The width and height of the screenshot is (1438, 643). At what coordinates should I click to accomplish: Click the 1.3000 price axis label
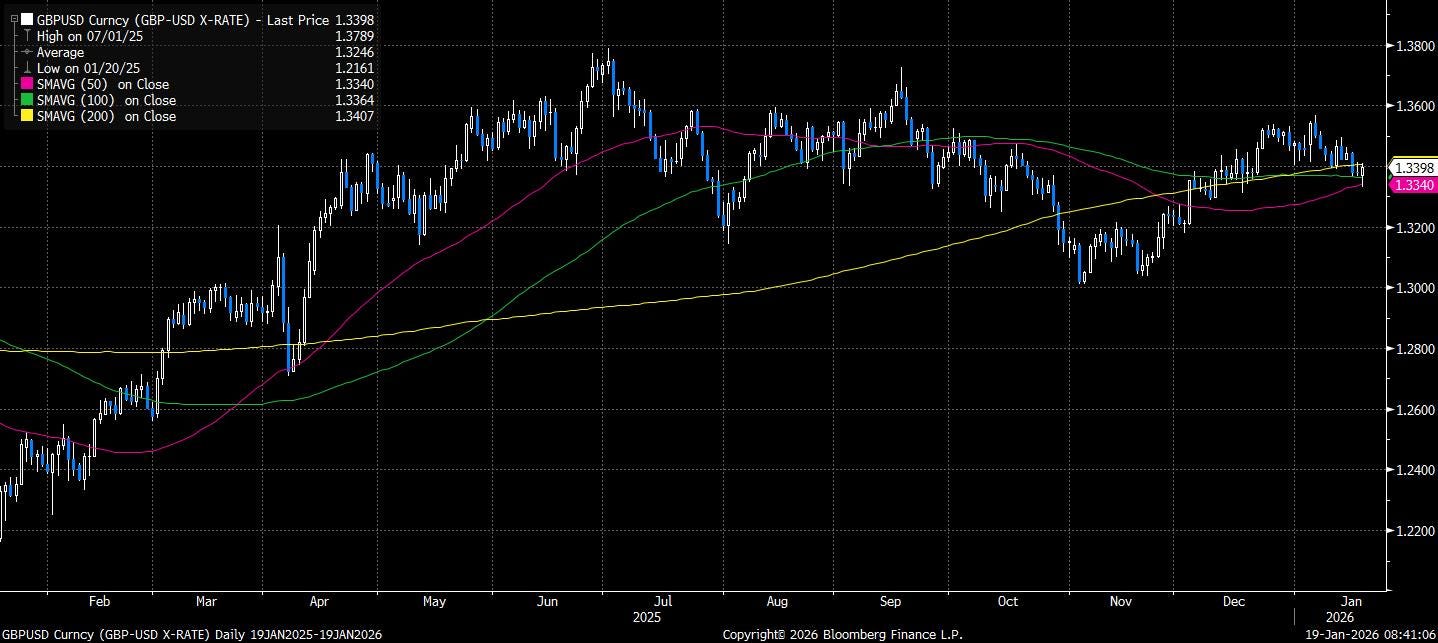pyautogui.click(x=1414, y=288)
